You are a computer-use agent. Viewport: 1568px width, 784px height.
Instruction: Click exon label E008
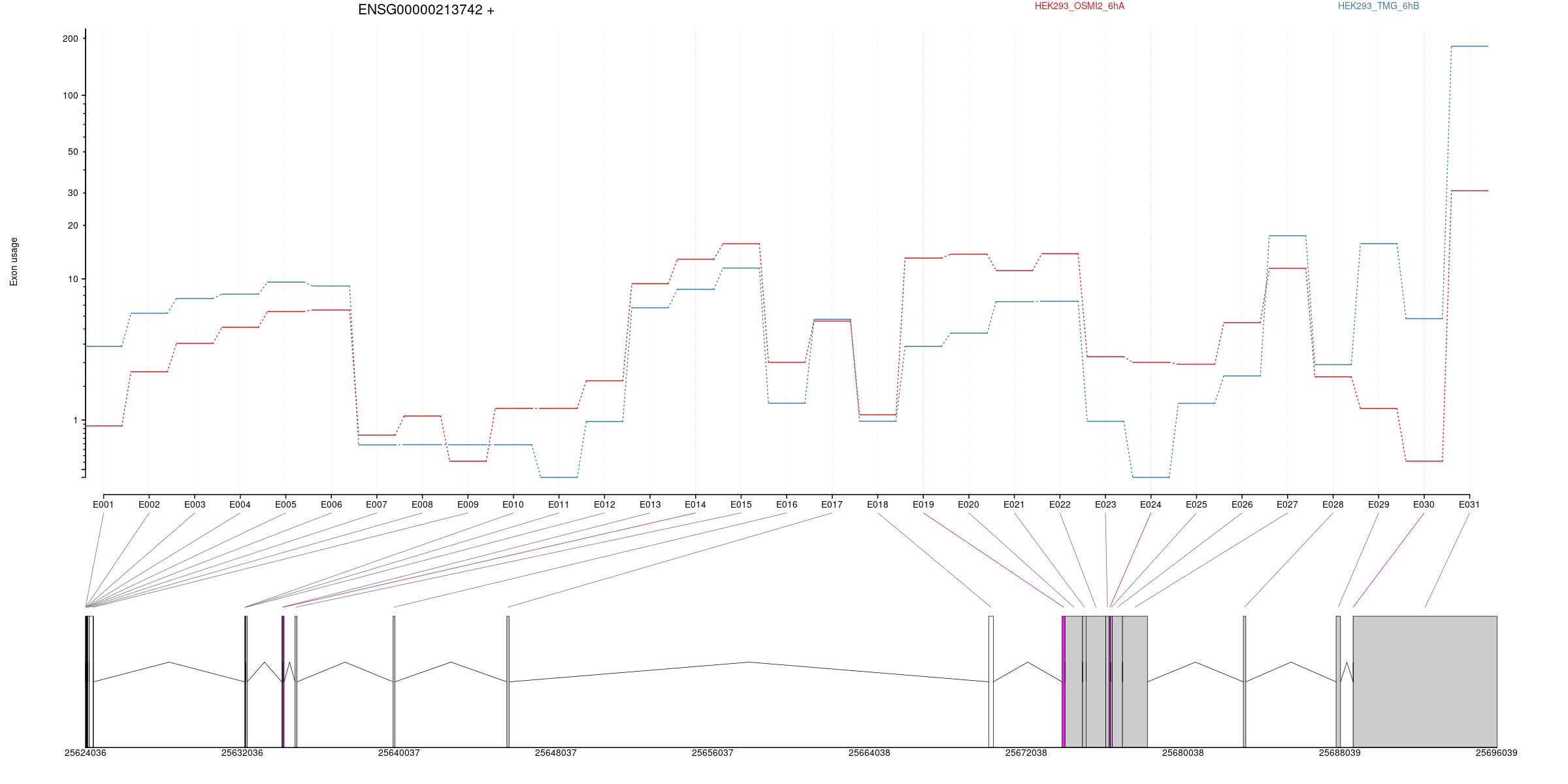coord(422,504)
